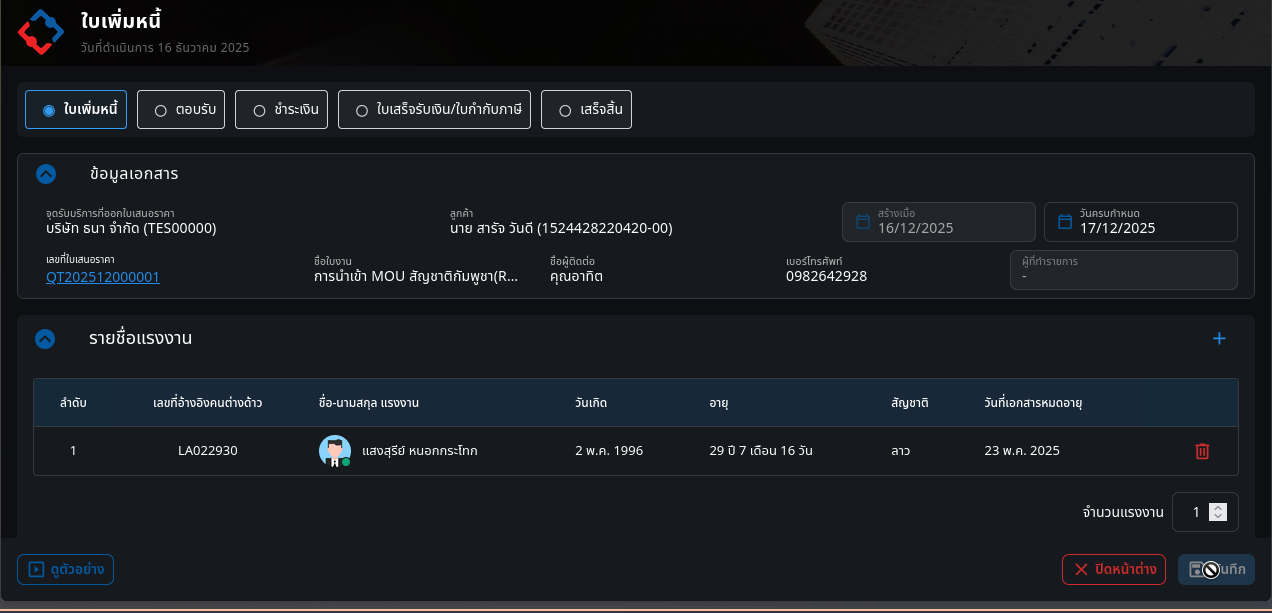Adjust จำนวนแรงงาน stepper arrows
This screenshot has width=1272, height=613.
(x=1217, y=512)
